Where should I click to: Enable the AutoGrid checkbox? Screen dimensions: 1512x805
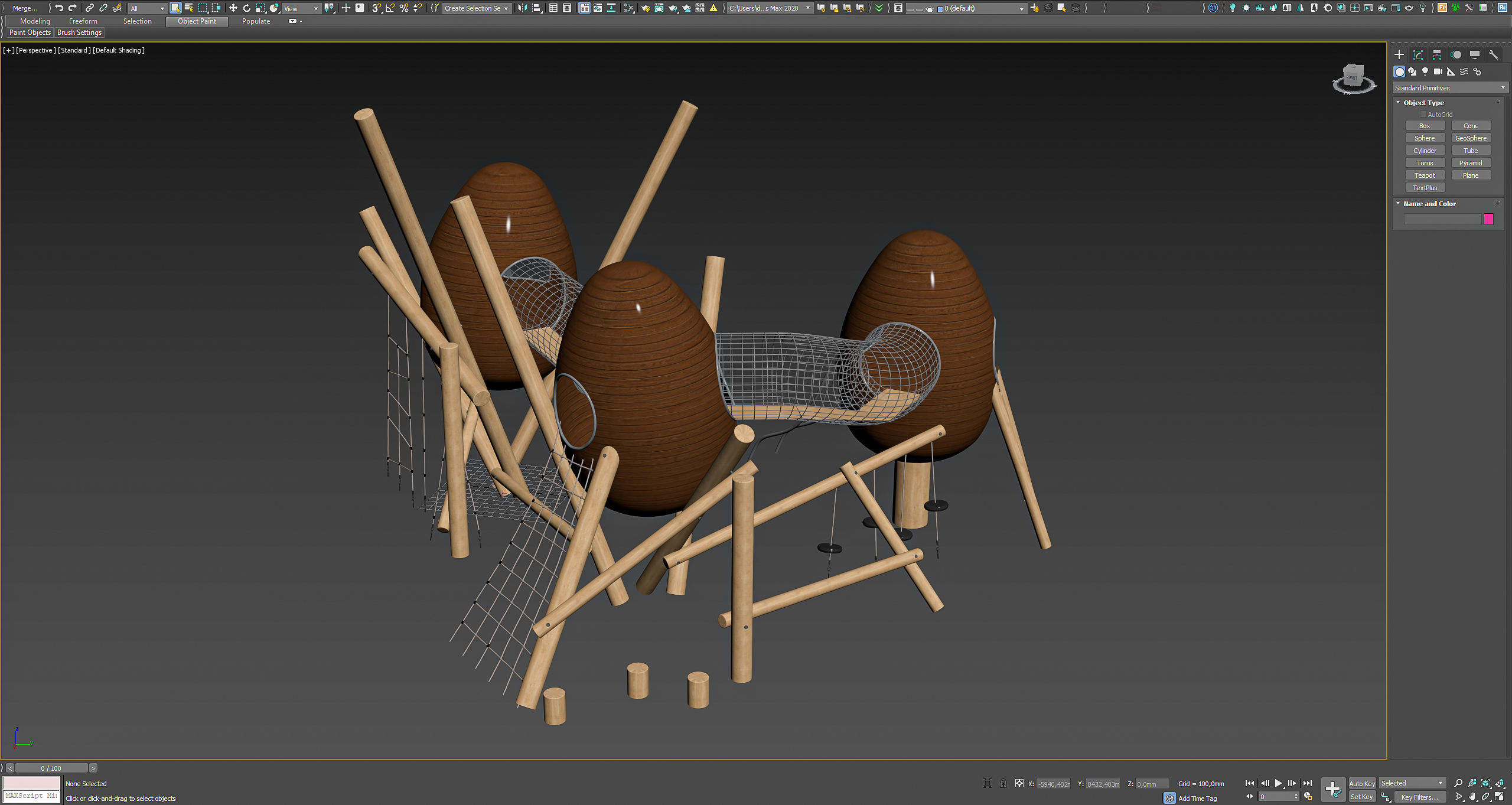pyautogui.click(x=1423, y=115)
